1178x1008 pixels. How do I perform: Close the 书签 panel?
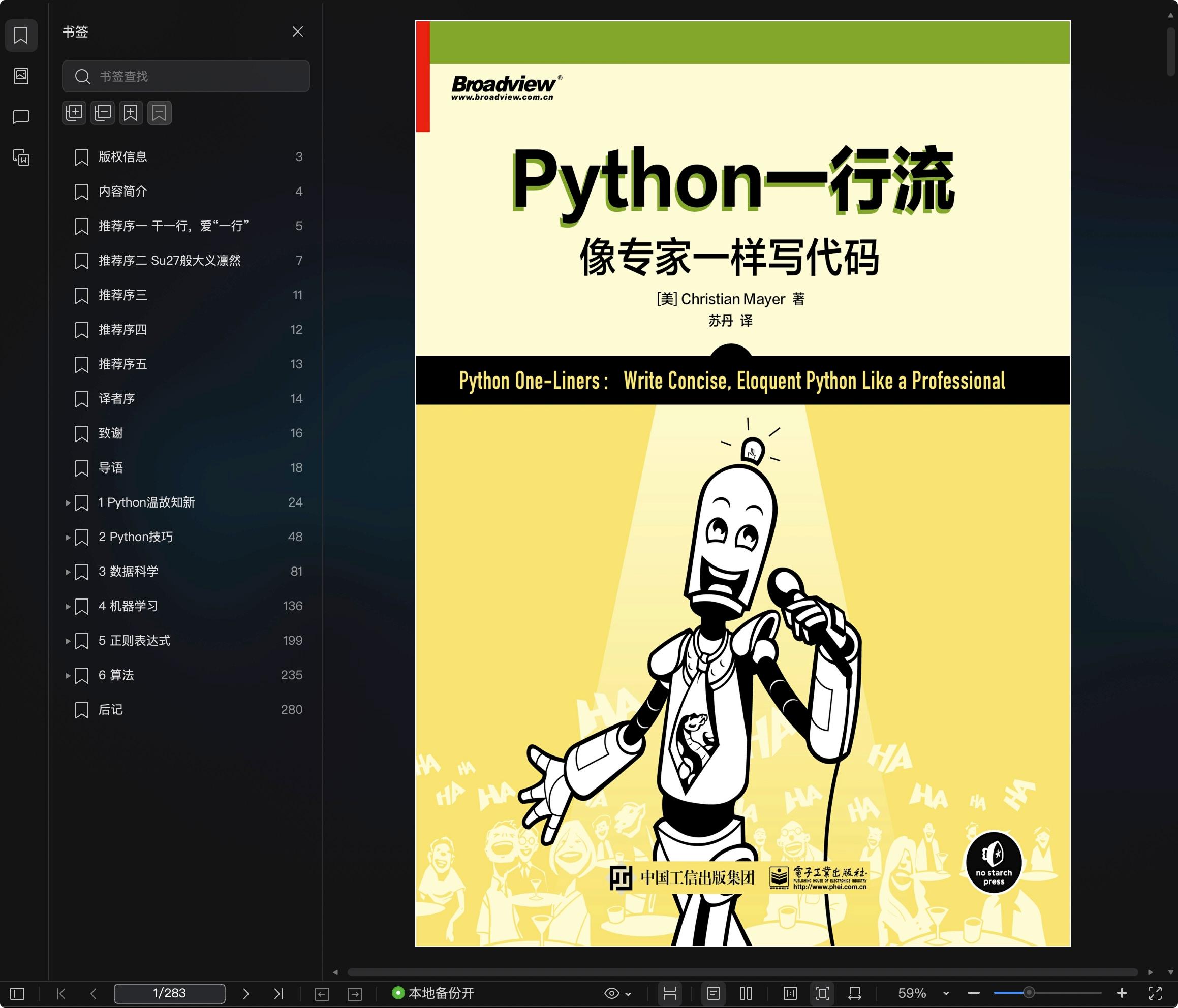(297, 32)
